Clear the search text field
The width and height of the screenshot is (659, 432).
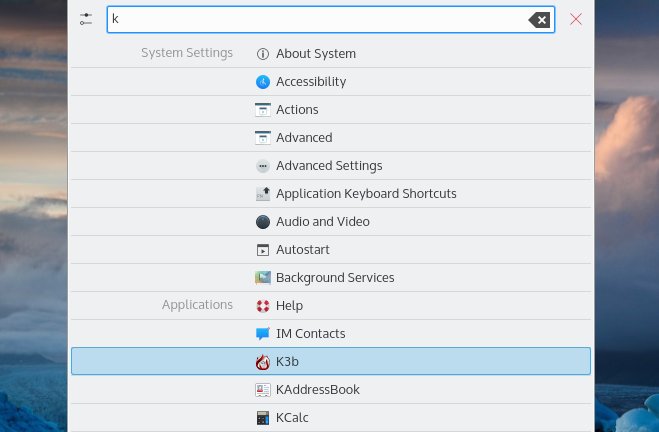click(539, 19)
